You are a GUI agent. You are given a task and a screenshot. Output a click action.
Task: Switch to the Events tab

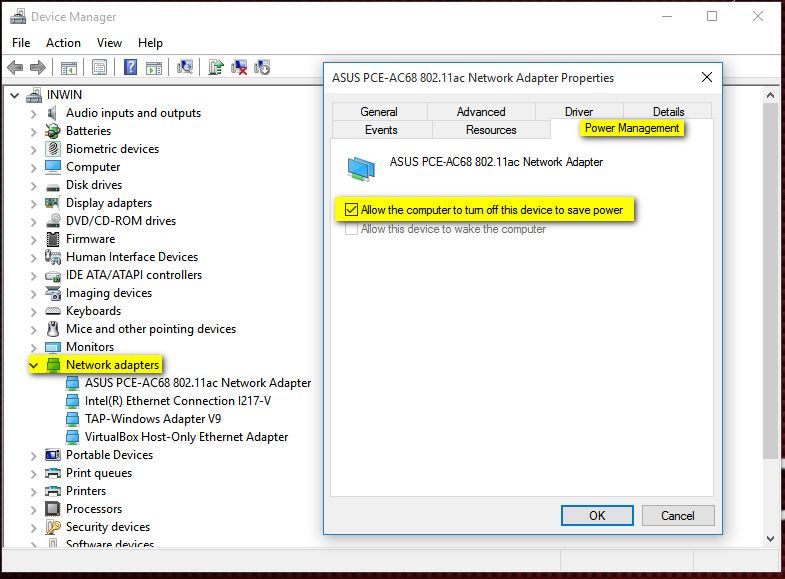pyautogui.click(x=381, y=130)
